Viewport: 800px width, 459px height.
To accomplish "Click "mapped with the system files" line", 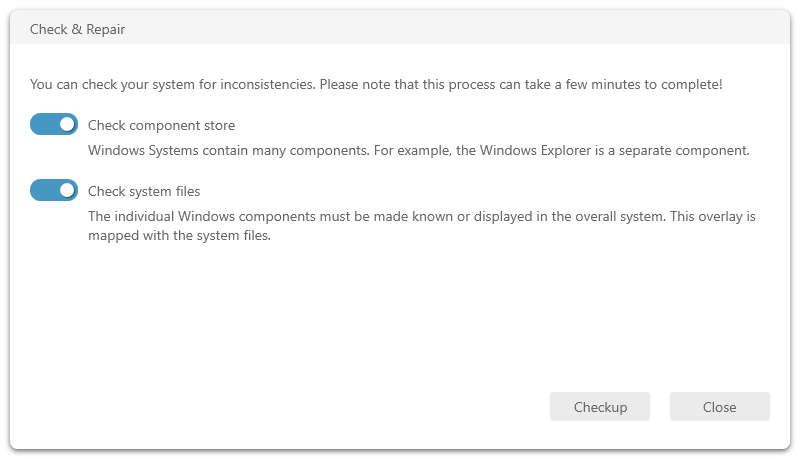I will point(180,236).
